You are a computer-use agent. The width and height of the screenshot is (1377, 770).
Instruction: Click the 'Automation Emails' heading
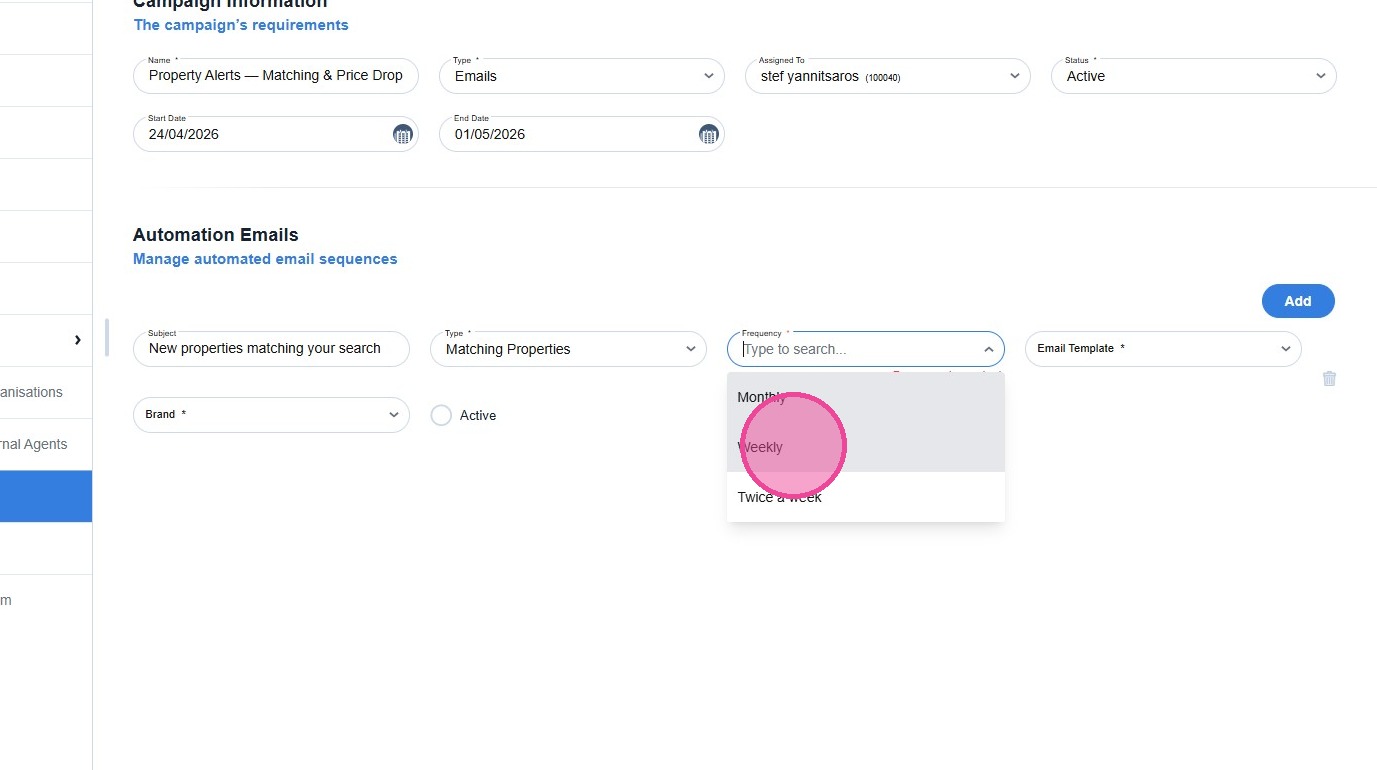pos(216,235)
